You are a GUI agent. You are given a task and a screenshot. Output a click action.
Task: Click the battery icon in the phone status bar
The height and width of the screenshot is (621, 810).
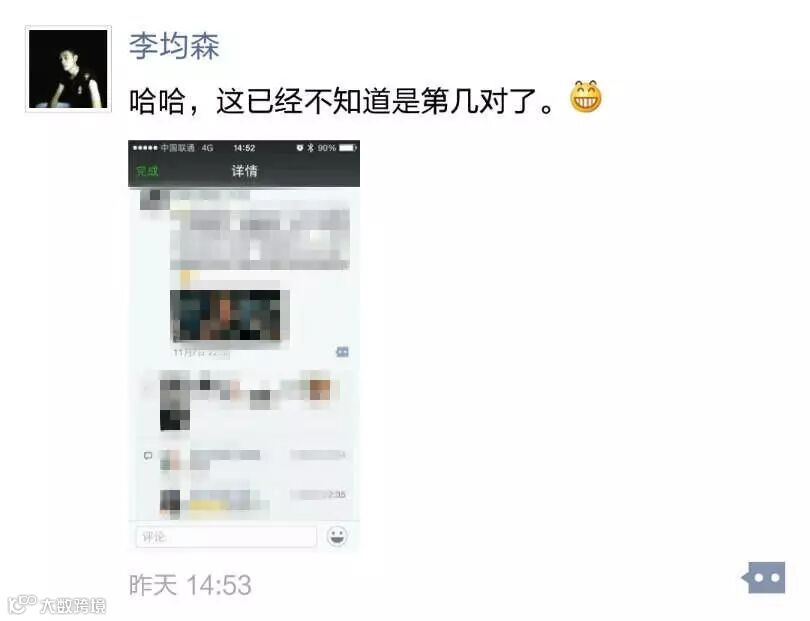click(x=348, y=148)
